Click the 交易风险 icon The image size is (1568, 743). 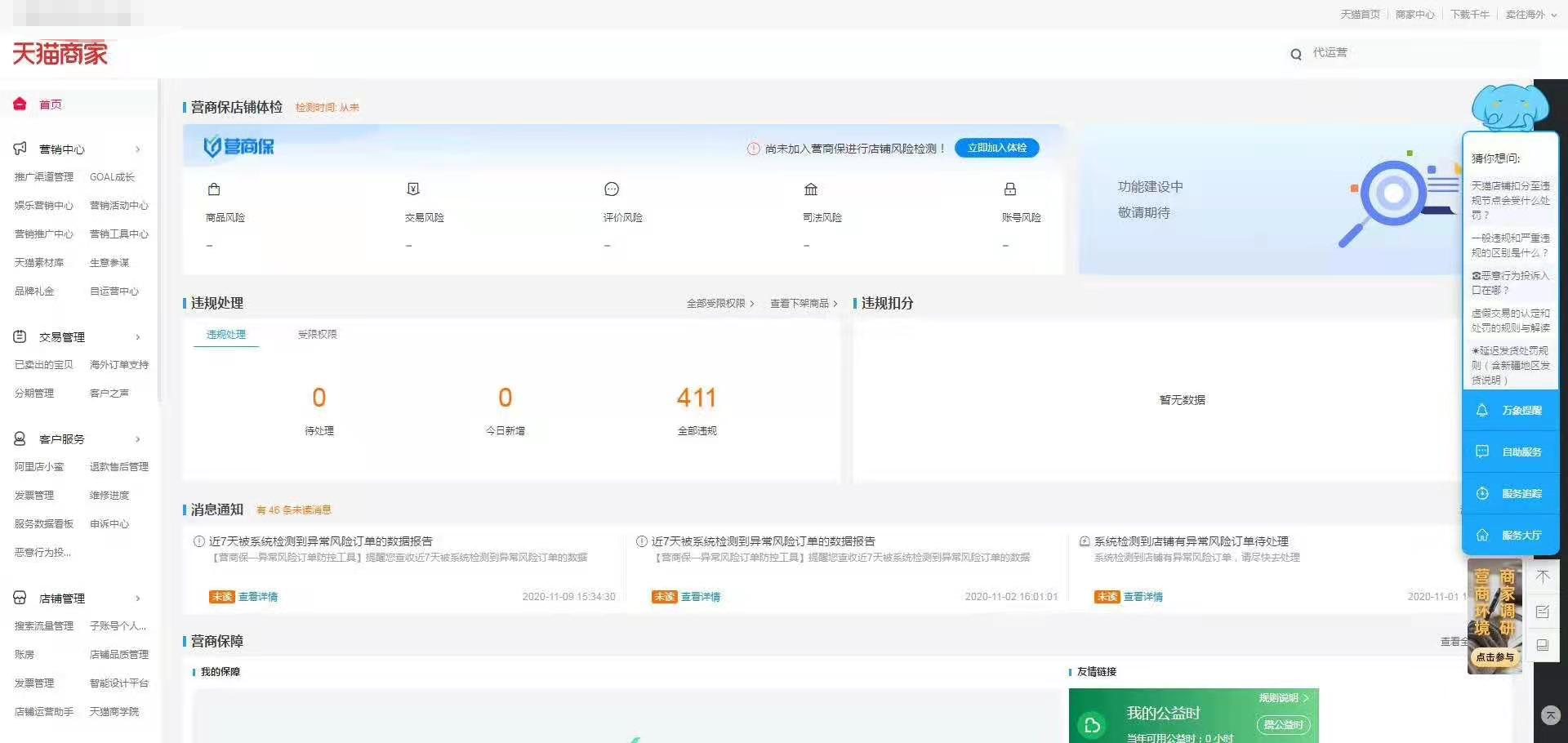tap(413, 189)
